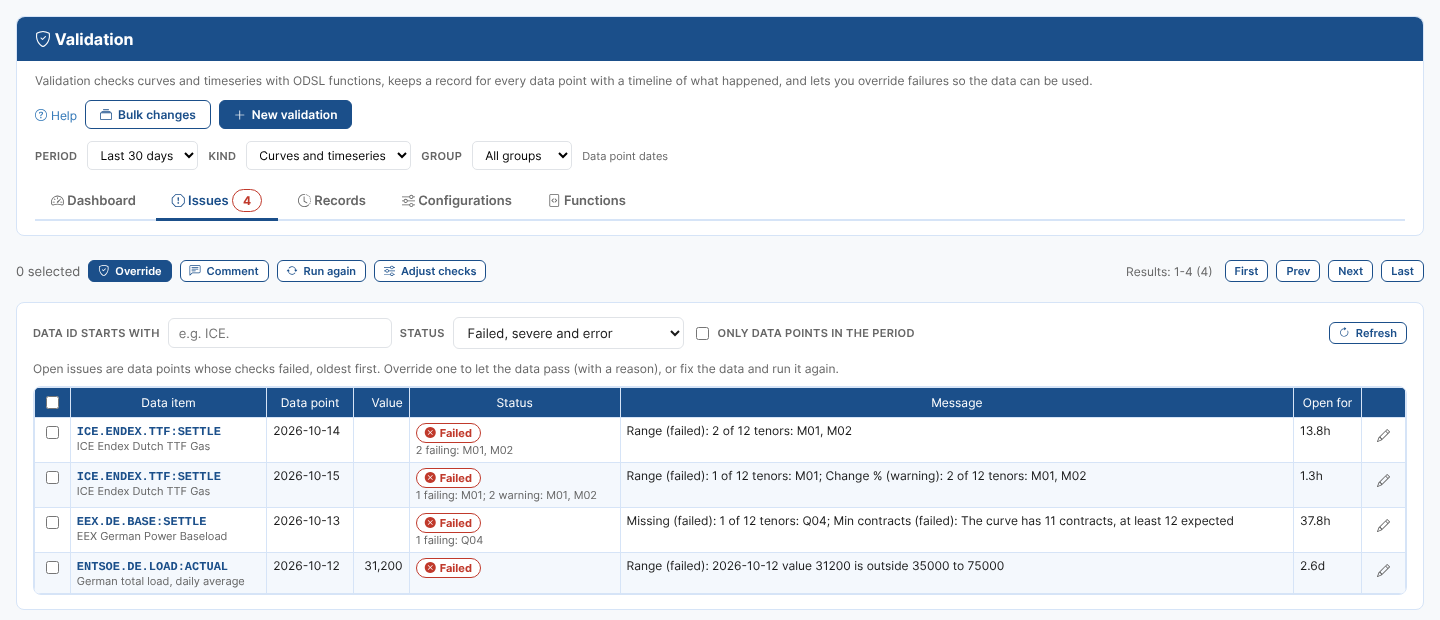
Task: Click the Help question mark icon
Action: (41, 115)
